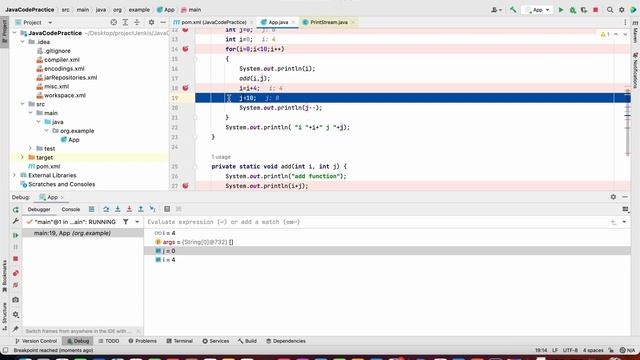Viewport: 640px width, 360px height.
Task: Collapse the src folder
Action: pyautogui.click(x=22, y=104)
